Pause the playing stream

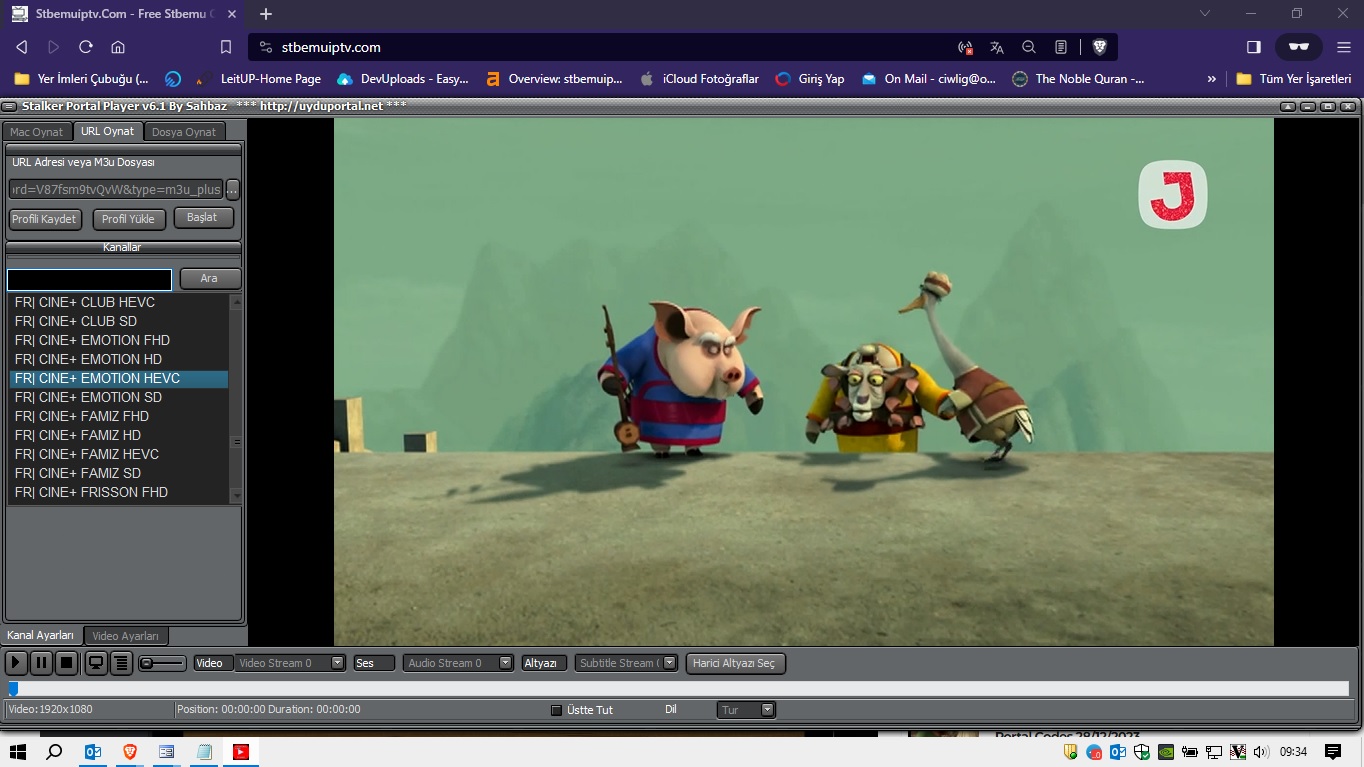click(41, 662)
